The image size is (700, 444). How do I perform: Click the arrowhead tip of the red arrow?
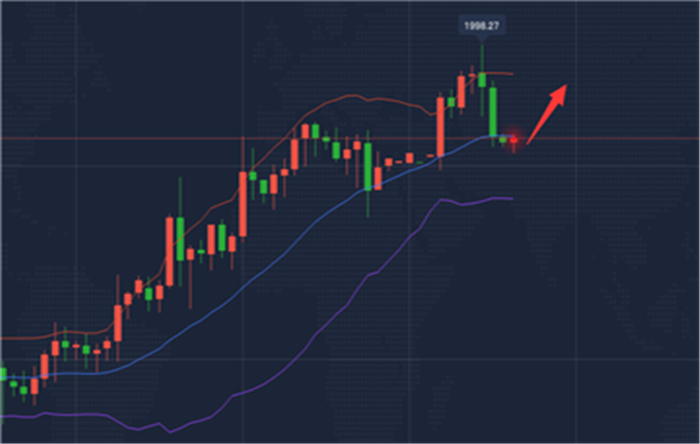(x=568, y=84)
